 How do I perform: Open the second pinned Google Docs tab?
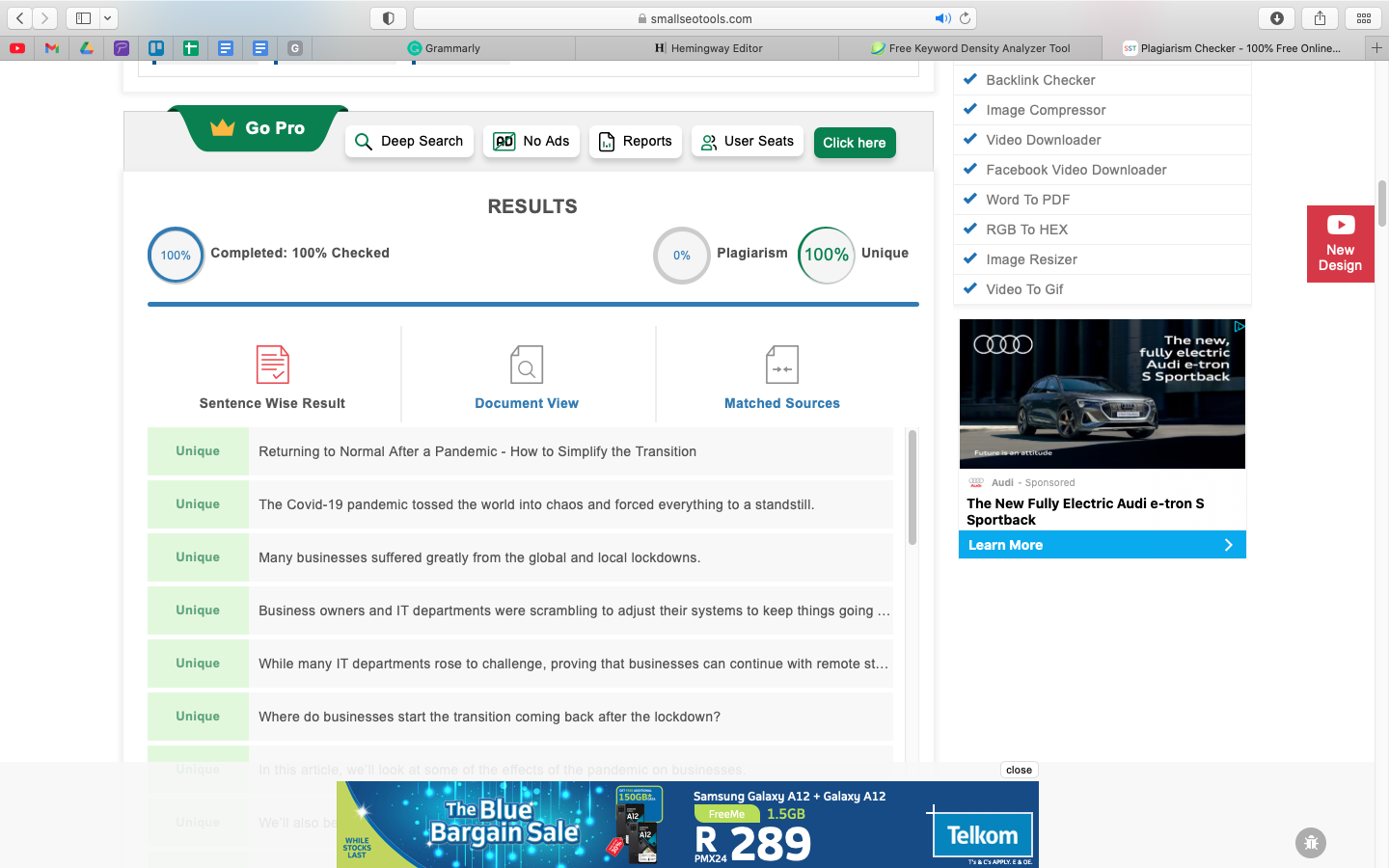coord(260,47)
